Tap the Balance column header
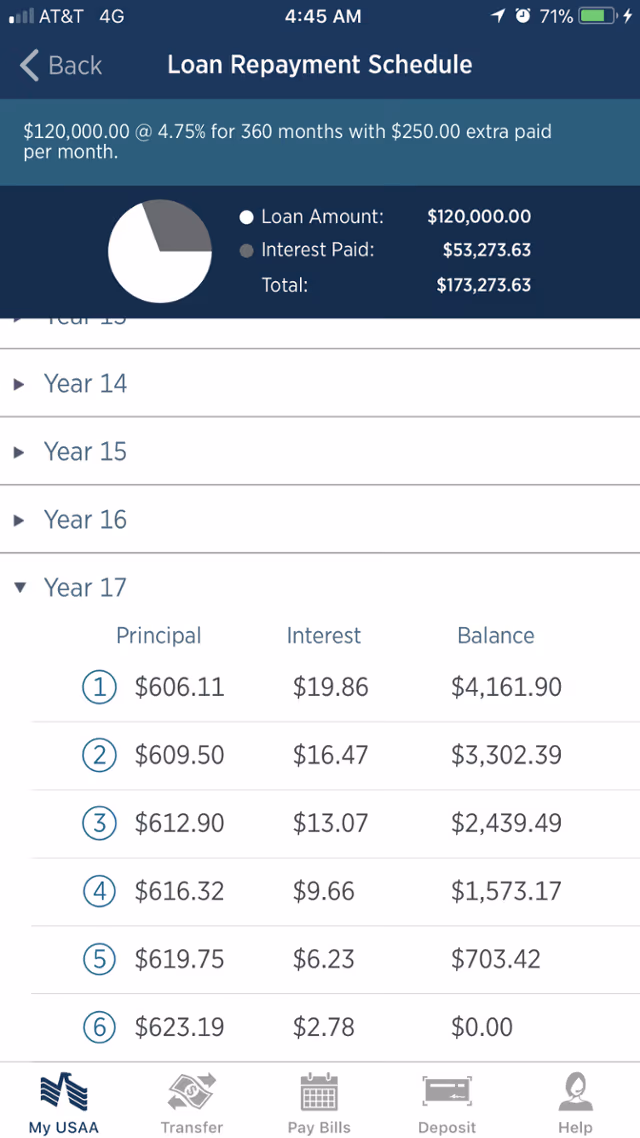This screenshot has height=1138, width=640. tap(496, 636)
